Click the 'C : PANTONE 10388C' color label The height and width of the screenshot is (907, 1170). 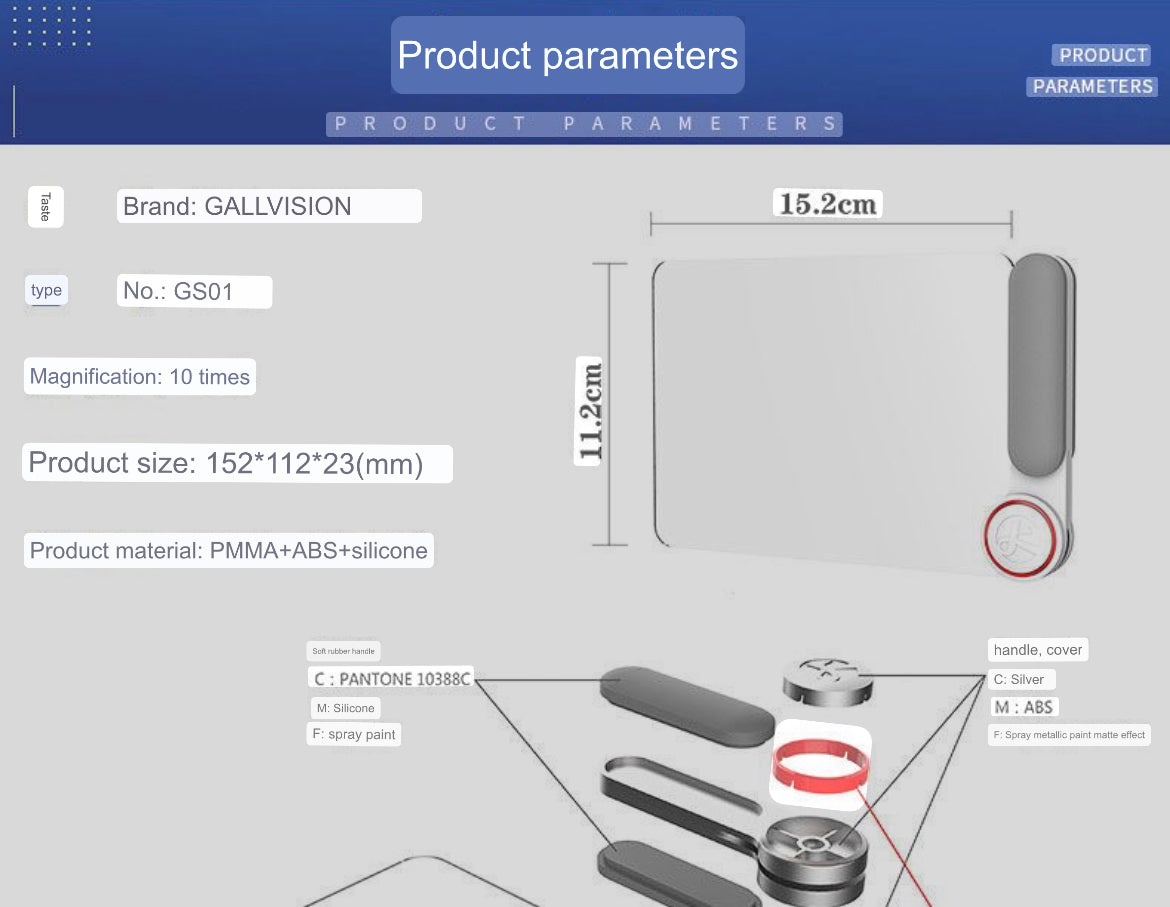click(391, 680)
